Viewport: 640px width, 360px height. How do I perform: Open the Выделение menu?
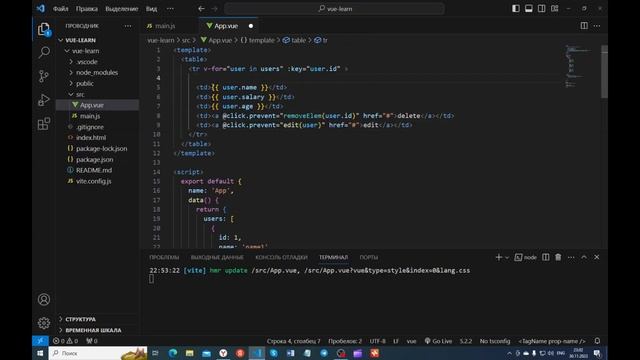pyautogui.click(x=122, y=9)
